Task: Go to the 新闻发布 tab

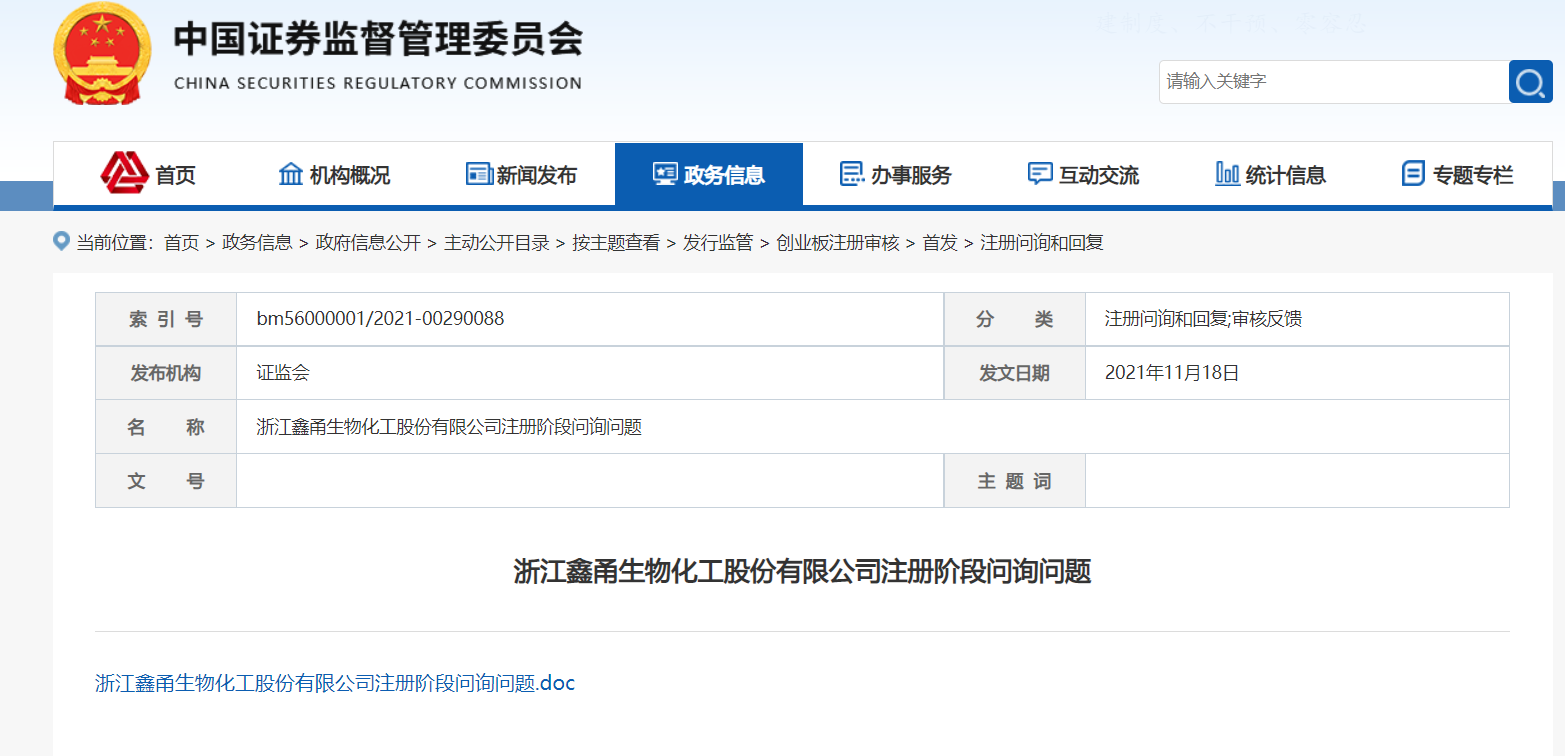Action: point(521,175)
